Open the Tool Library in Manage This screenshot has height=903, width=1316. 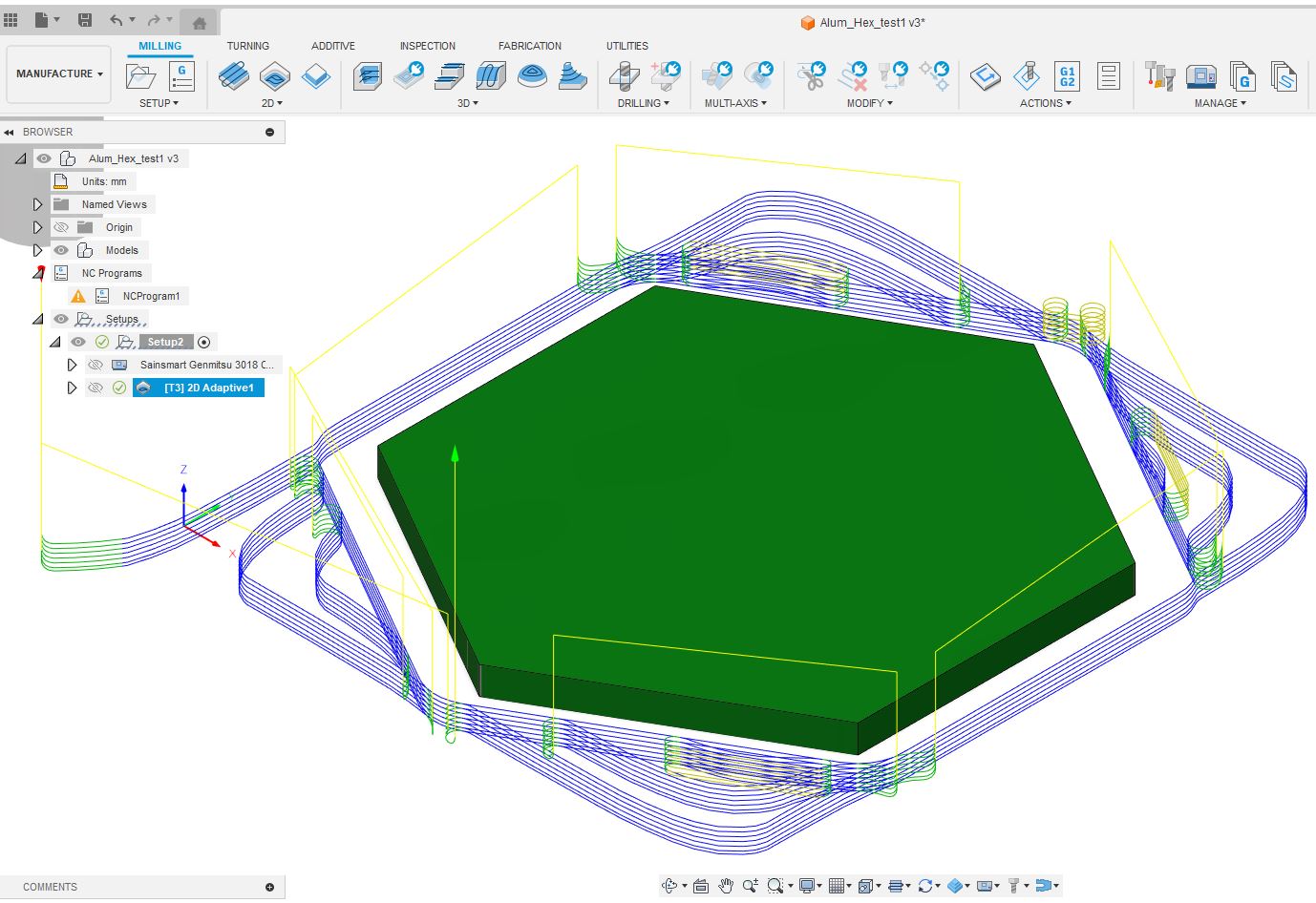tap(1158, 74)
